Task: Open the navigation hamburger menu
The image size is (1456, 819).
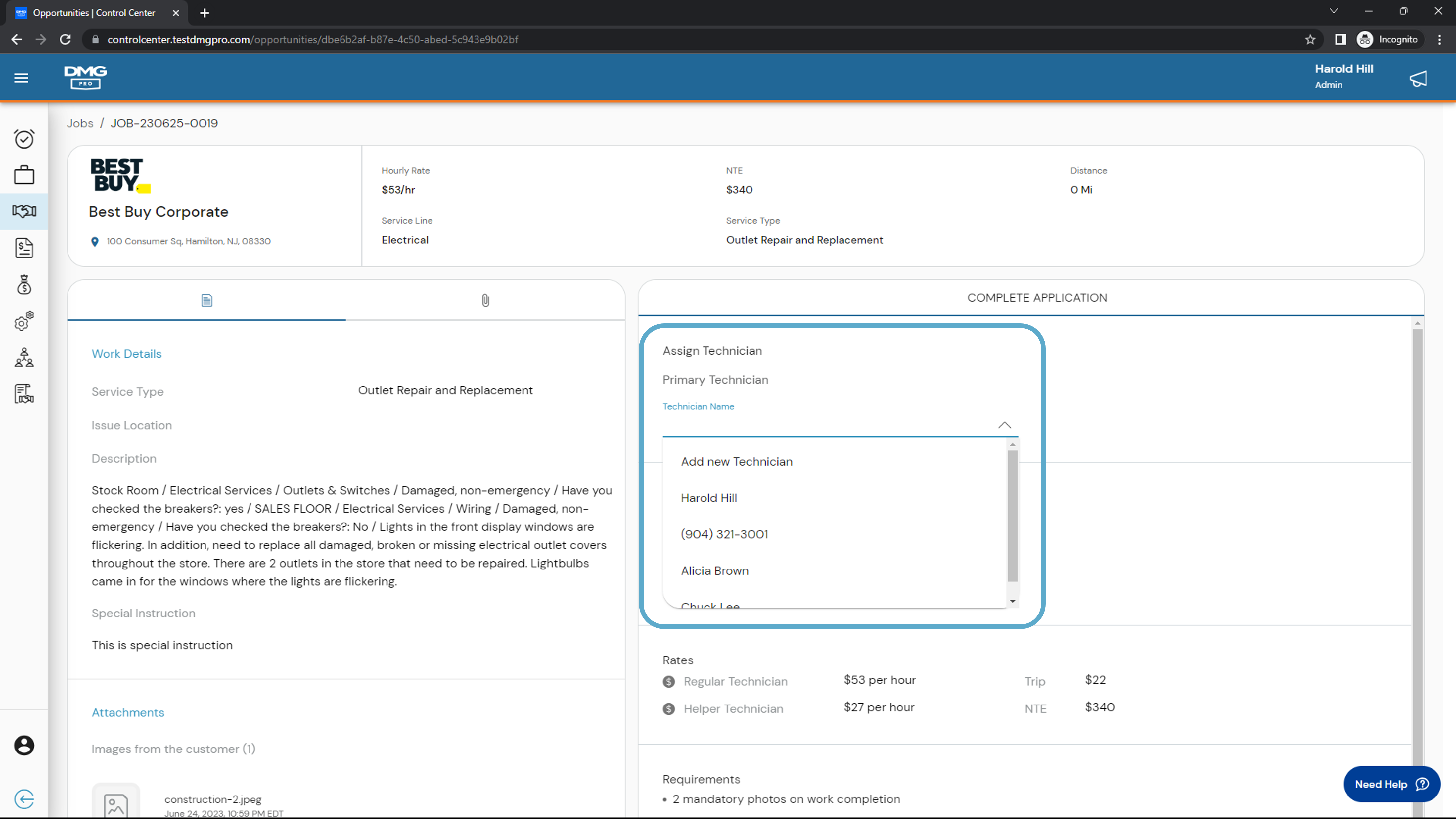Action: coord(21,77)
